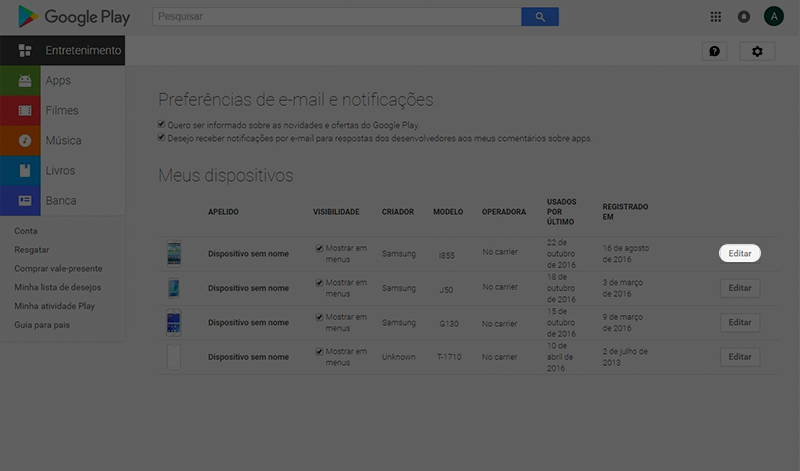Toggle developer reply email notifications checkbox
800x471 pixels.
[162, 138]
